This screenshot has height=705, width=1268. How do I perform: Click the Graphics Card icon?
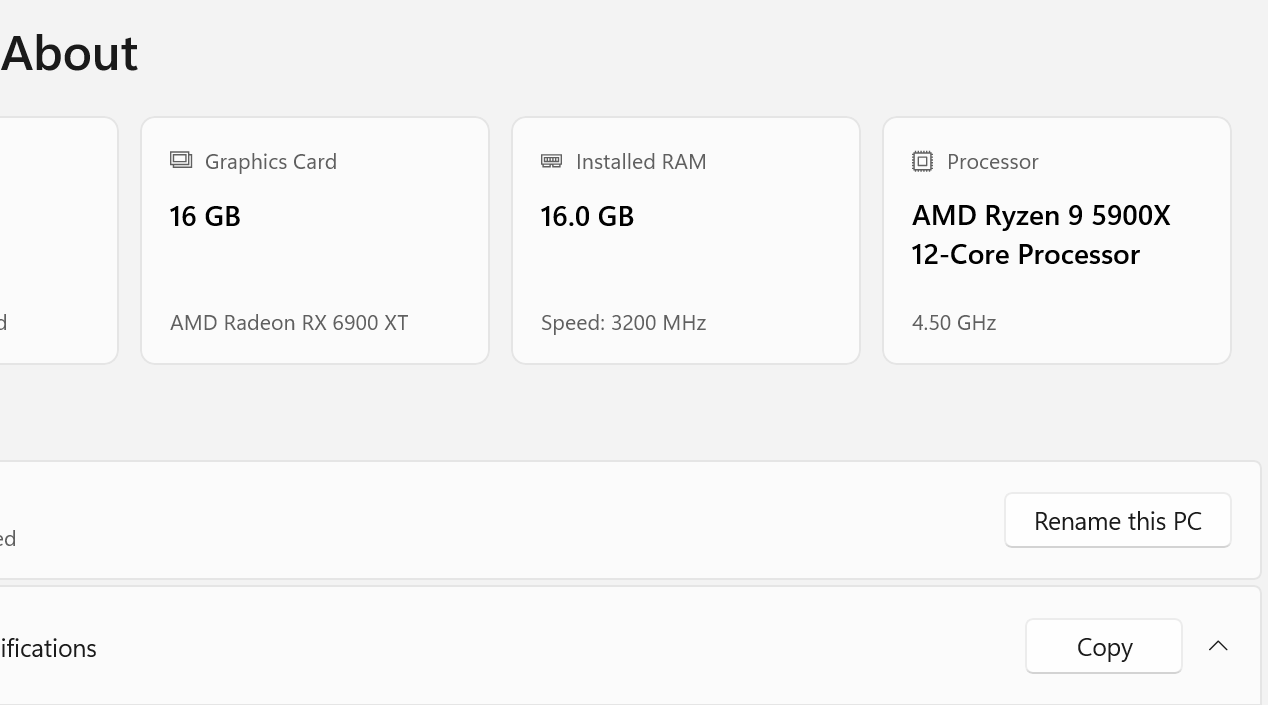click(x=181, y=160)
